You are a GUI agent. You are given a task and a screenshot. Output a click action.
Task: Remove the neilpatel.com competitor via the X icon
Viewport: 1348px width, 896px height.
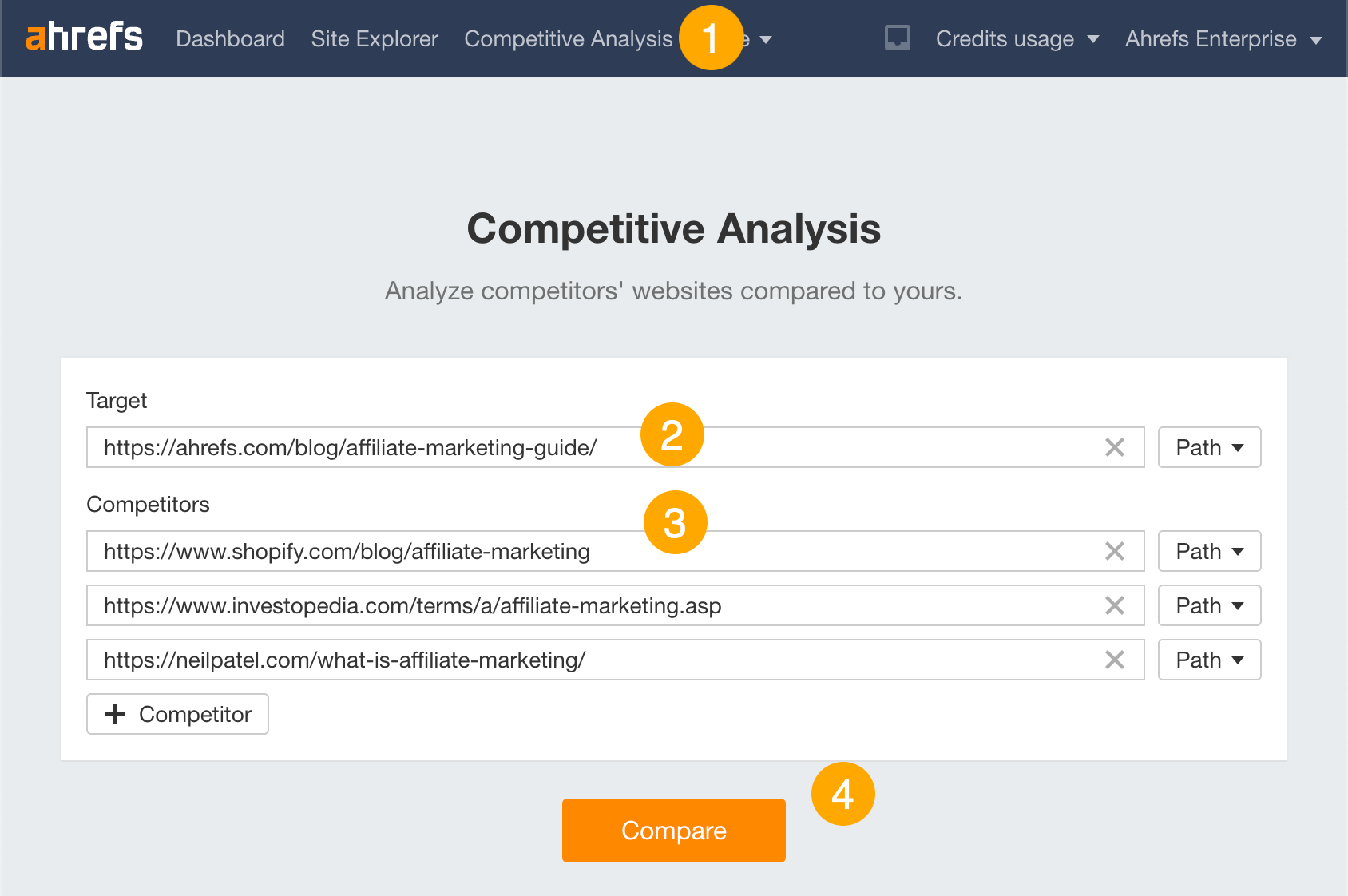pyautogui.click(x=1115, y=660)
